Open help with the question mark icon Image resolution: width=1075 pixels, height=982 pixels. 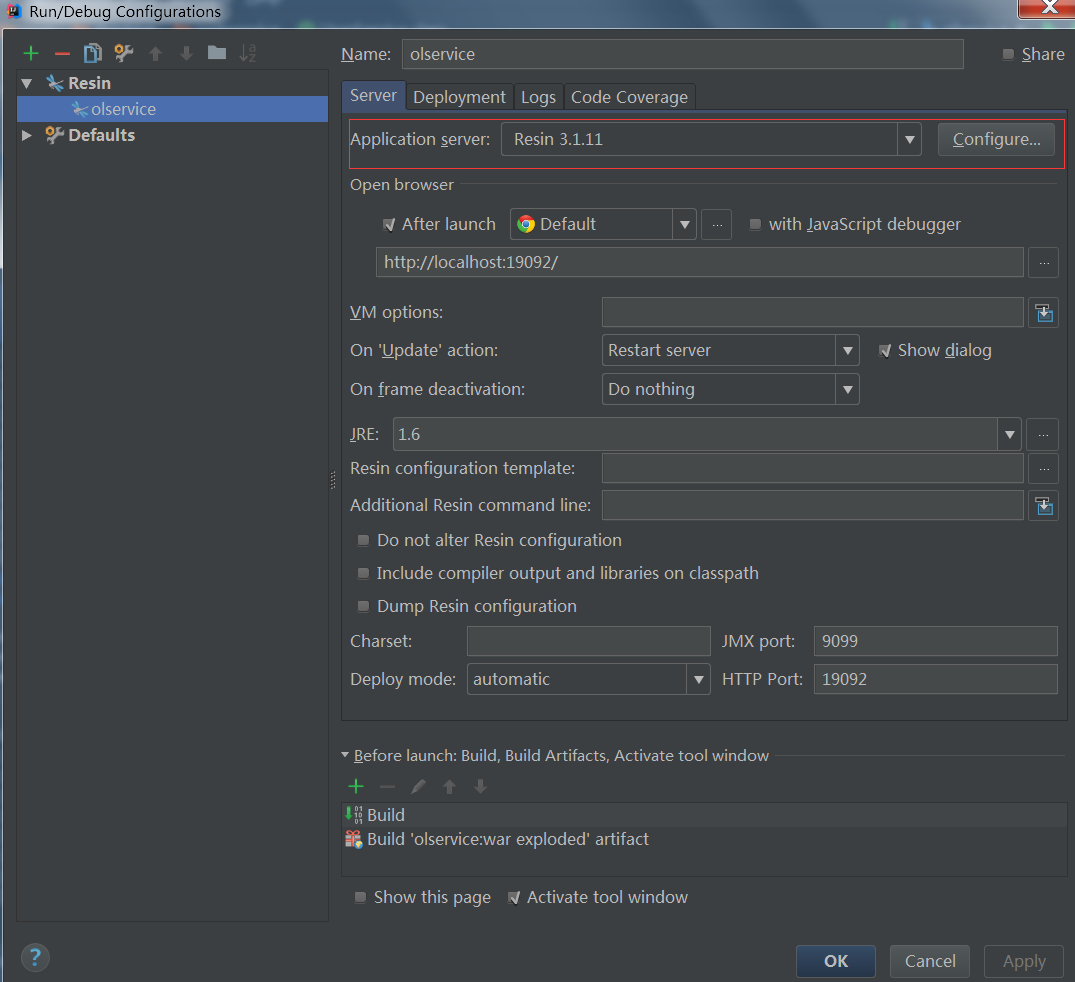click(x=35, y=957)
